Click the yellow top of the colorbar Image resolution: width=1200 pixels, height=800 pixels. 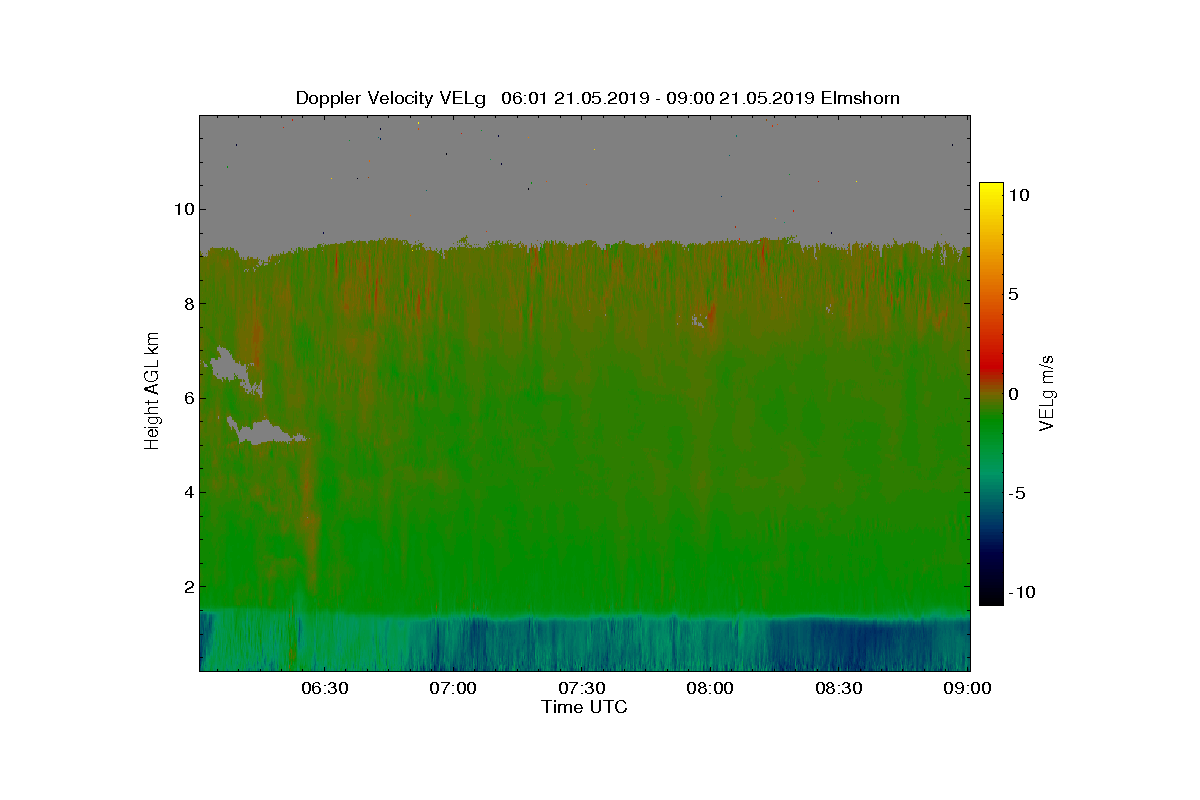991,192
